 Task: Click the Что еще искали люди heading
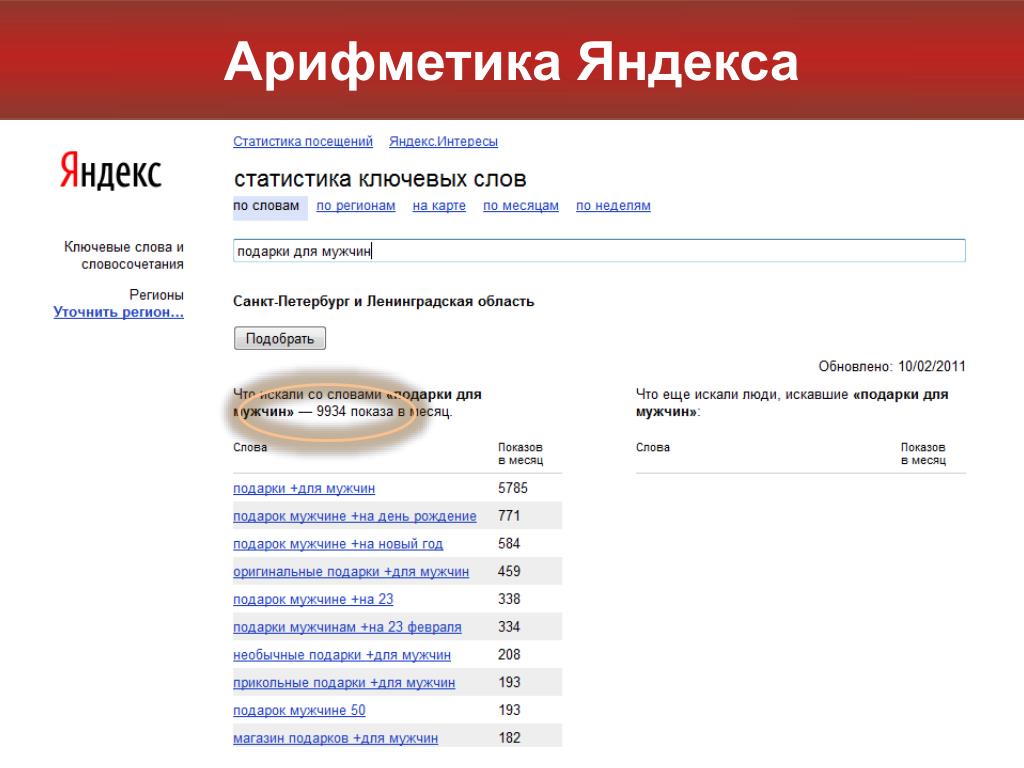click(x=792, y=403)
